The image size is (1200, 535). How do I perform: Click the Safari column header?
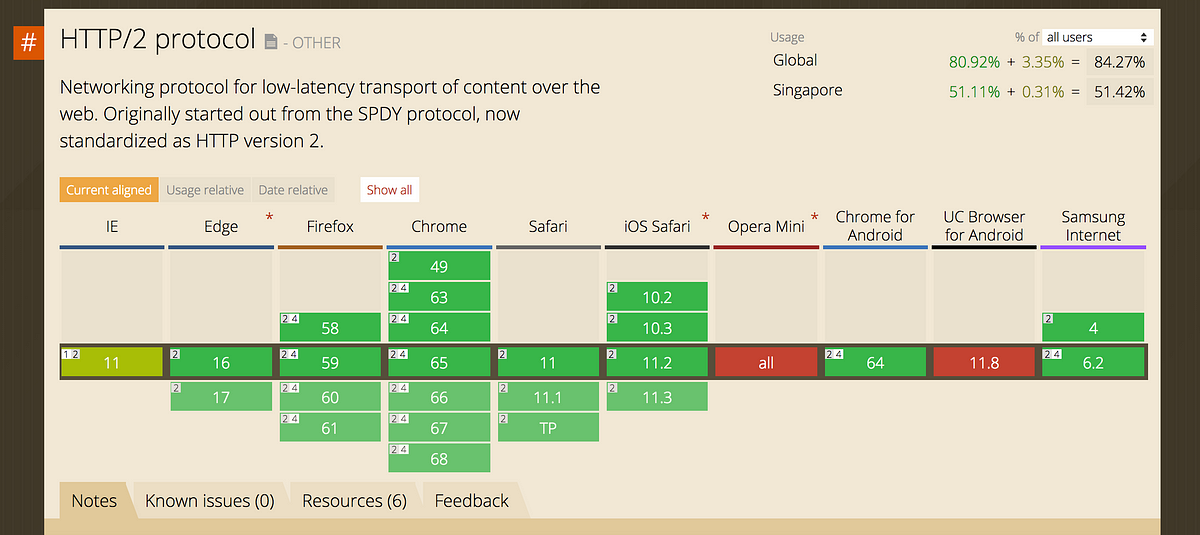point(548,227)
